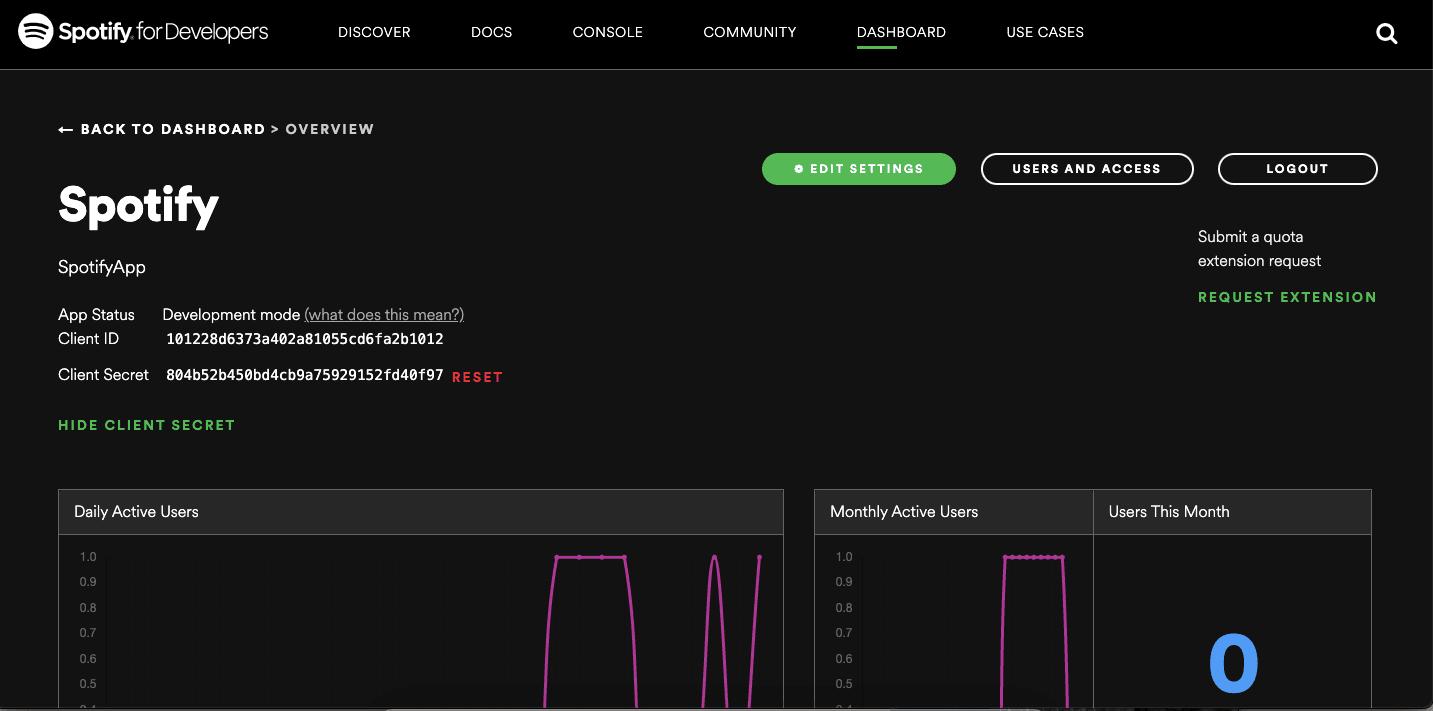Viewport: 1433px width, 711px height.
Task: Open the Use Cases page
Action: tap(1045, 32)
